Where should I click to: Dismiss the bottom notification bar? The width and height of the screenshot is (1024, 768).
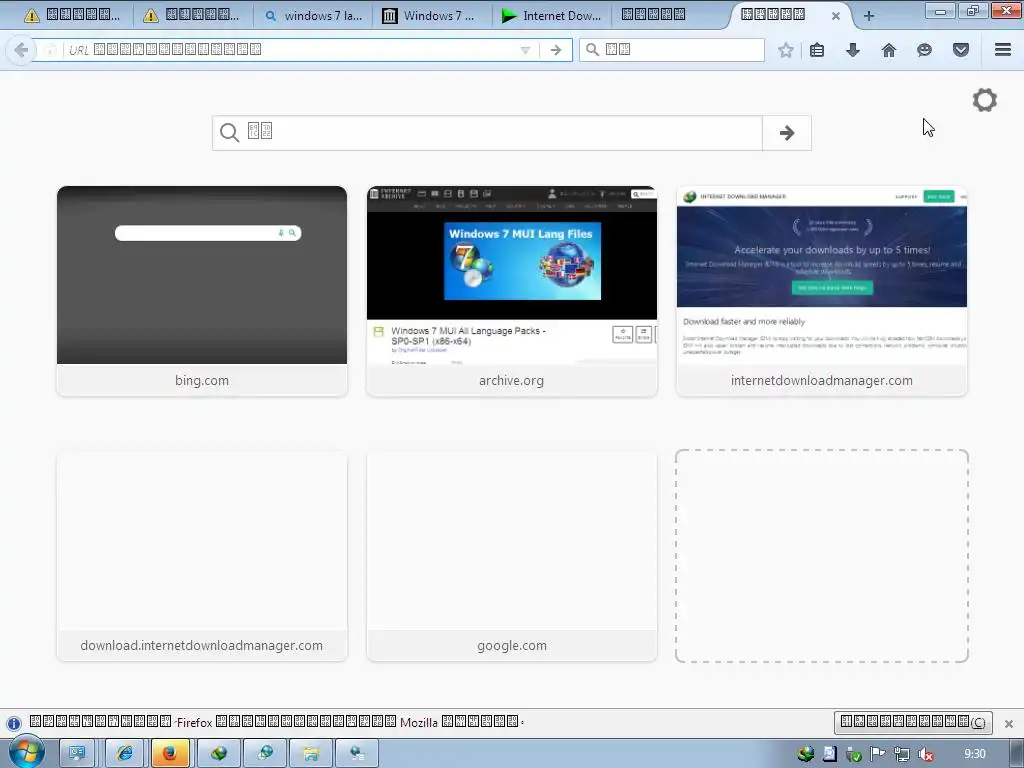point(1009,723)
